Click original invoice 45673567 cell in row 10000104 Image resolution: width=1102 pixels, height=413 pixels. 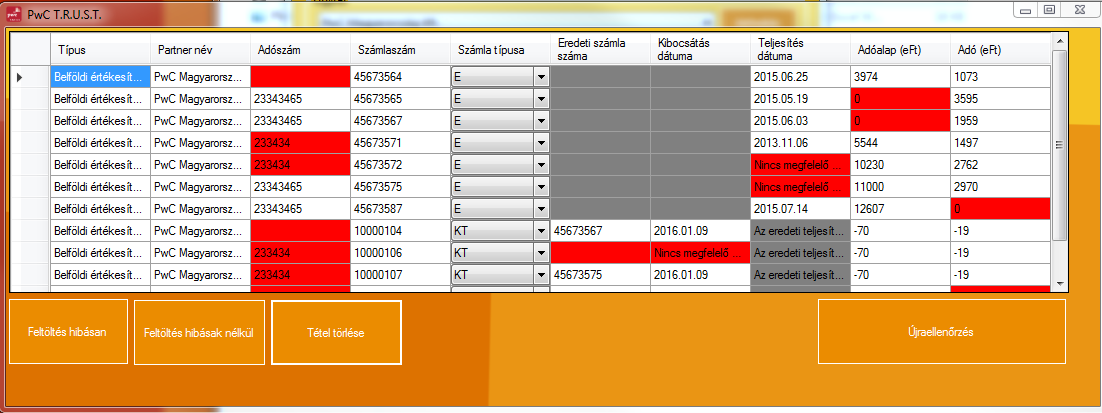pos(600,231)
